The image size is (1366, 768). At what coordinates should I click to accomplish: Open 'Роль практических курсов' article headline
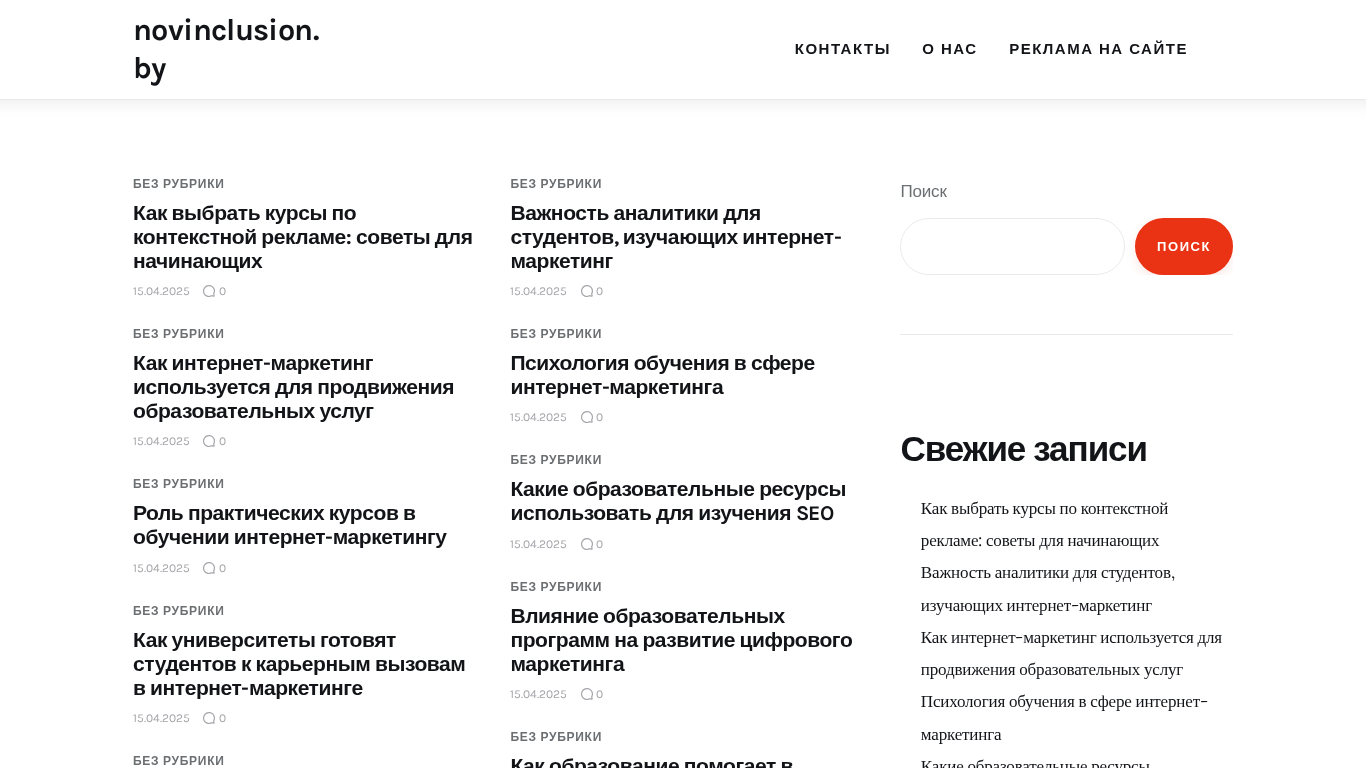pos(289,525)
